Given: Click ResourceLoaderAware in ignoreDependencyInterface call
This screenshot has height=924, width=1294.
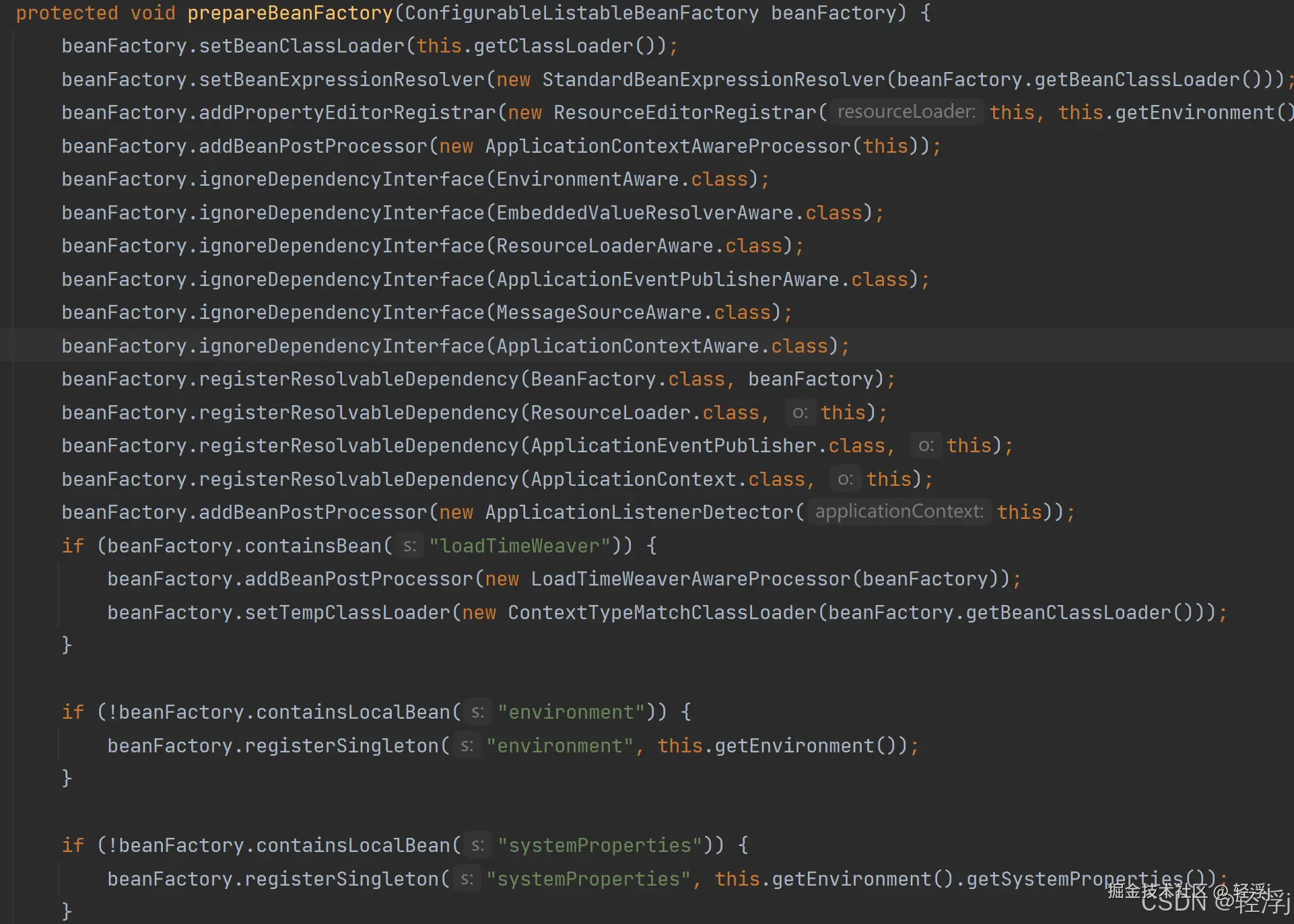Looking at the screenshot, I should [605, 246].
